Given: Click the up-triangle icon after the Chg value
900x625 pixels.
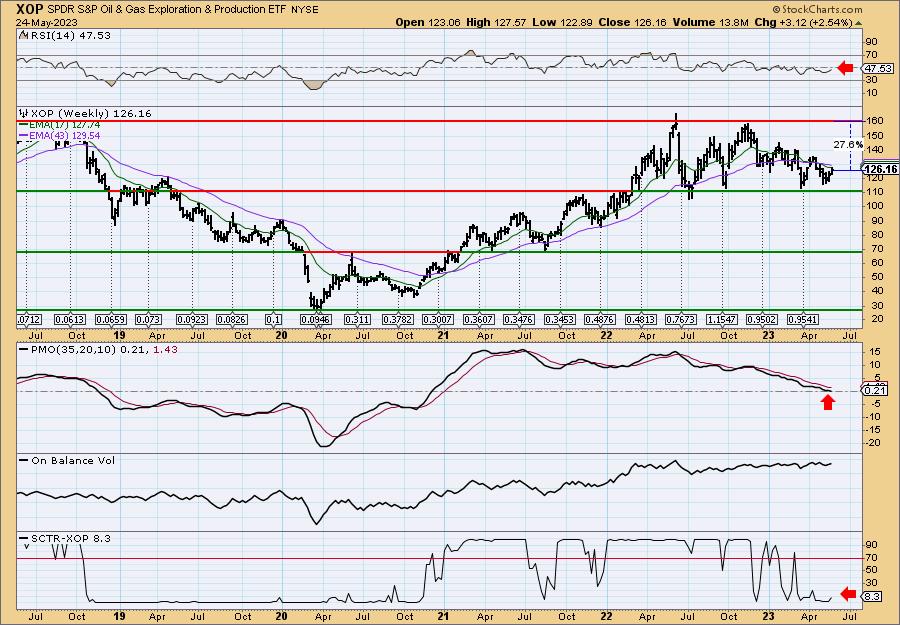Looking at the screenshot, I should point(859,23).
